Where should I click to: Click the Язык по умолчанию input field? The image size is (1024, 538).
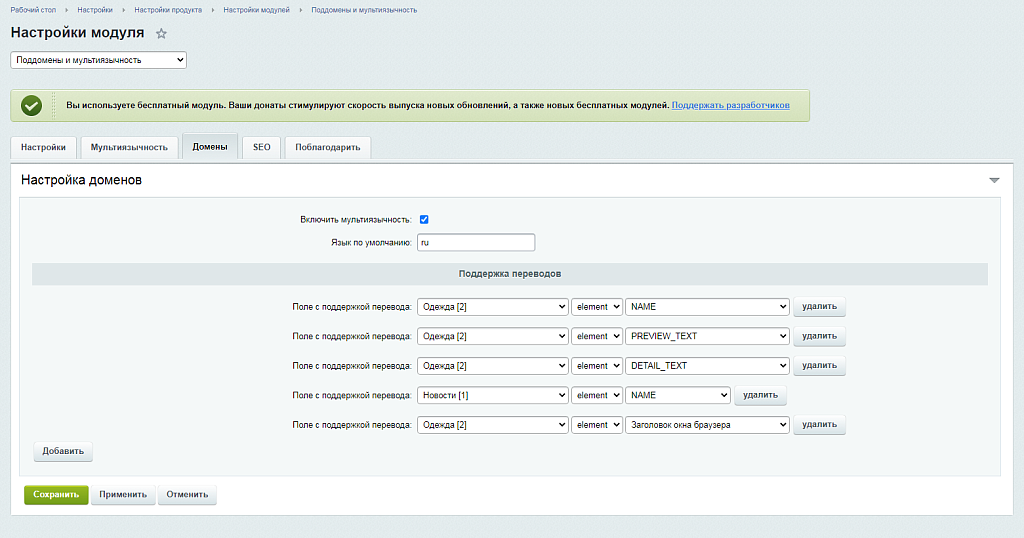tap(475, 242)
